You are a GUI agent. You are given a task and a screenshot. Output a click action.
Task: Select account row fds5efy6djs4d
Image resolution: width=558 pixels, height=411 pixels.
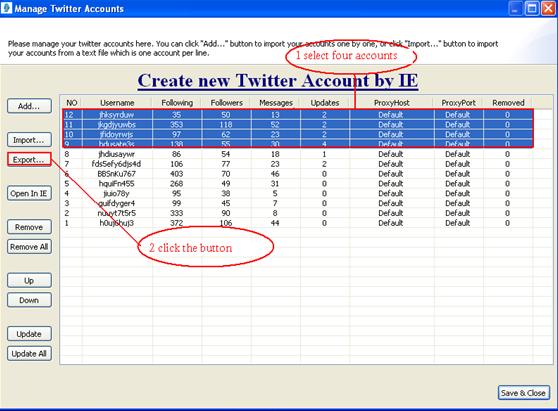(298, 164)
